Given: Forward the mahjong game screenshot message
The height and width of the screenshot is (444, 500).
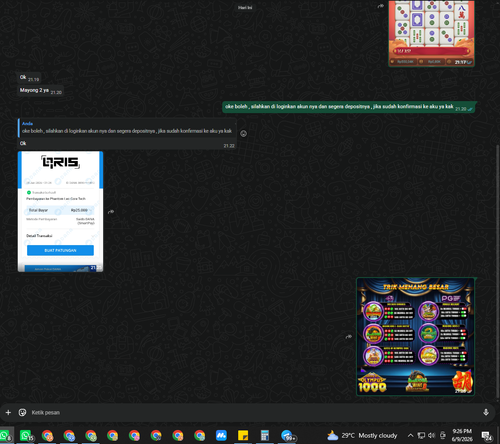Looking at the screenshot, I should 380,6.
